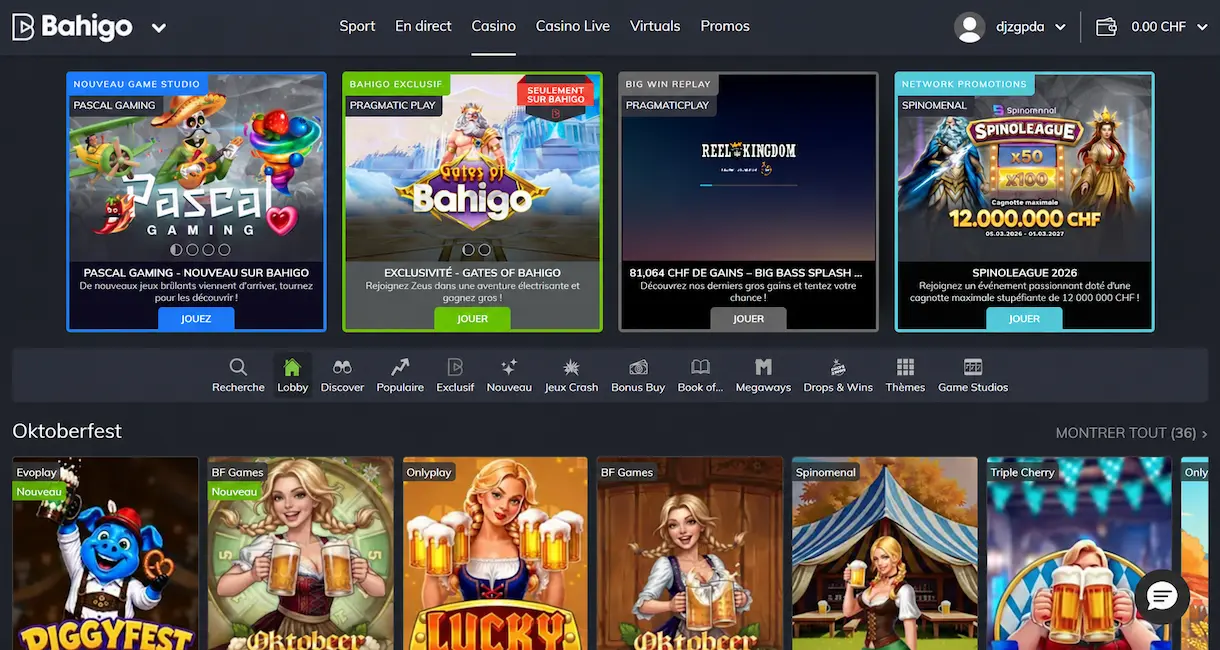Click the Oktoberfest section heading
This screenshot has width=1220, height=650.
(67, 431)
